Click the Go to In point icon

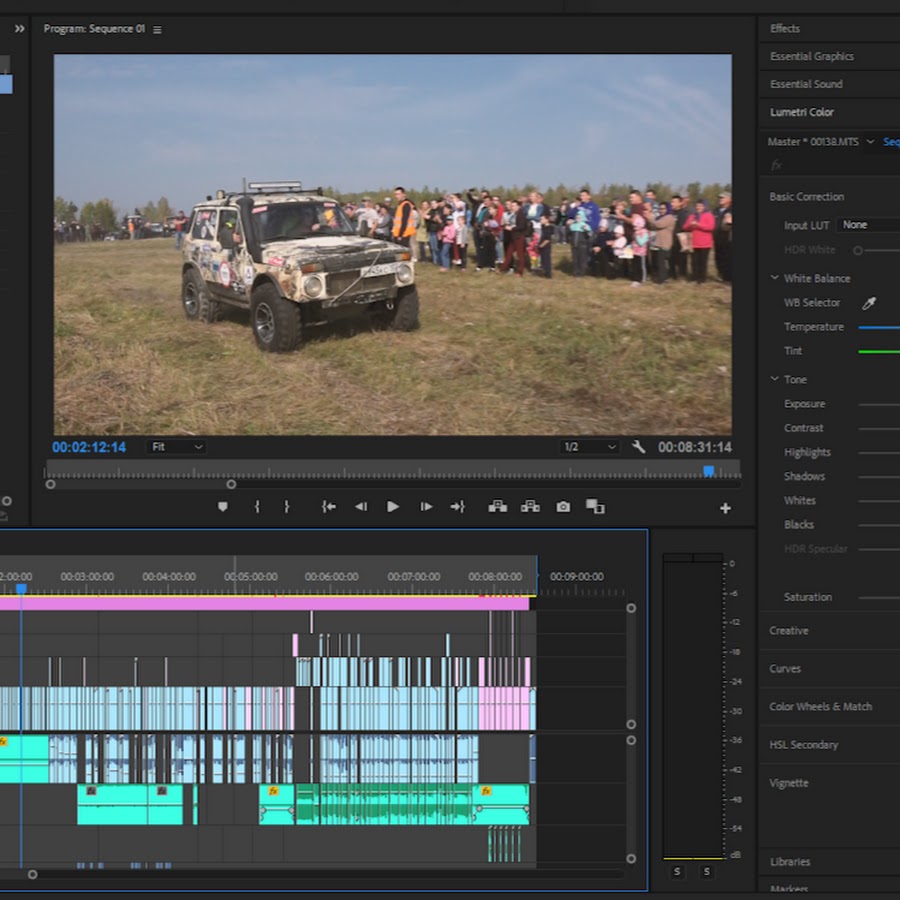[x=328, y=507]
